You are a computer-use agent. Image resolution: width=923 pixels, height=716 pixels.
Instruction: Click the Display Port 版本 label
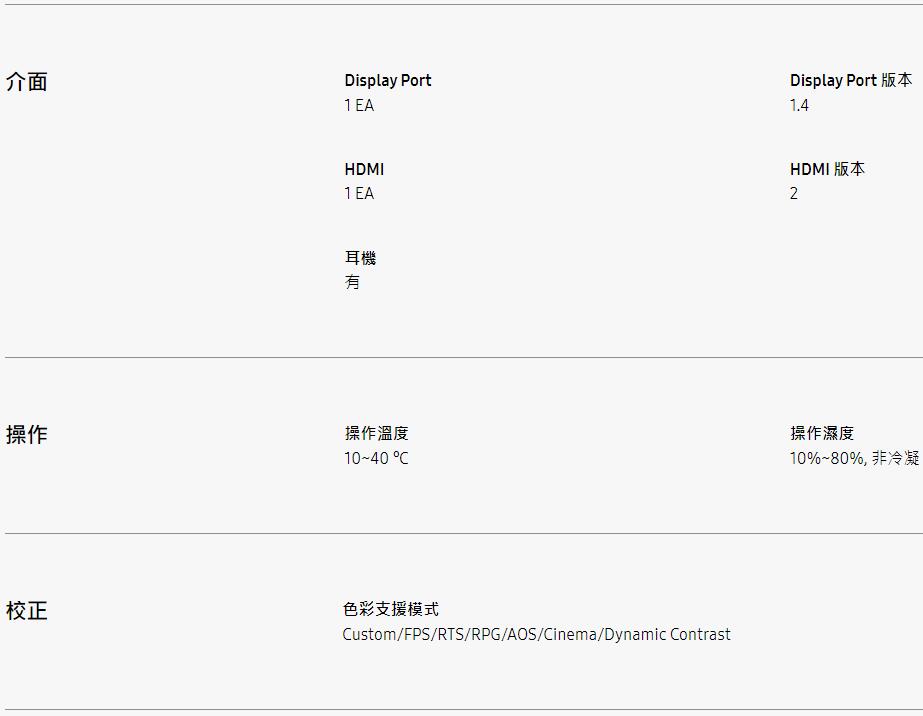(850, 80)
